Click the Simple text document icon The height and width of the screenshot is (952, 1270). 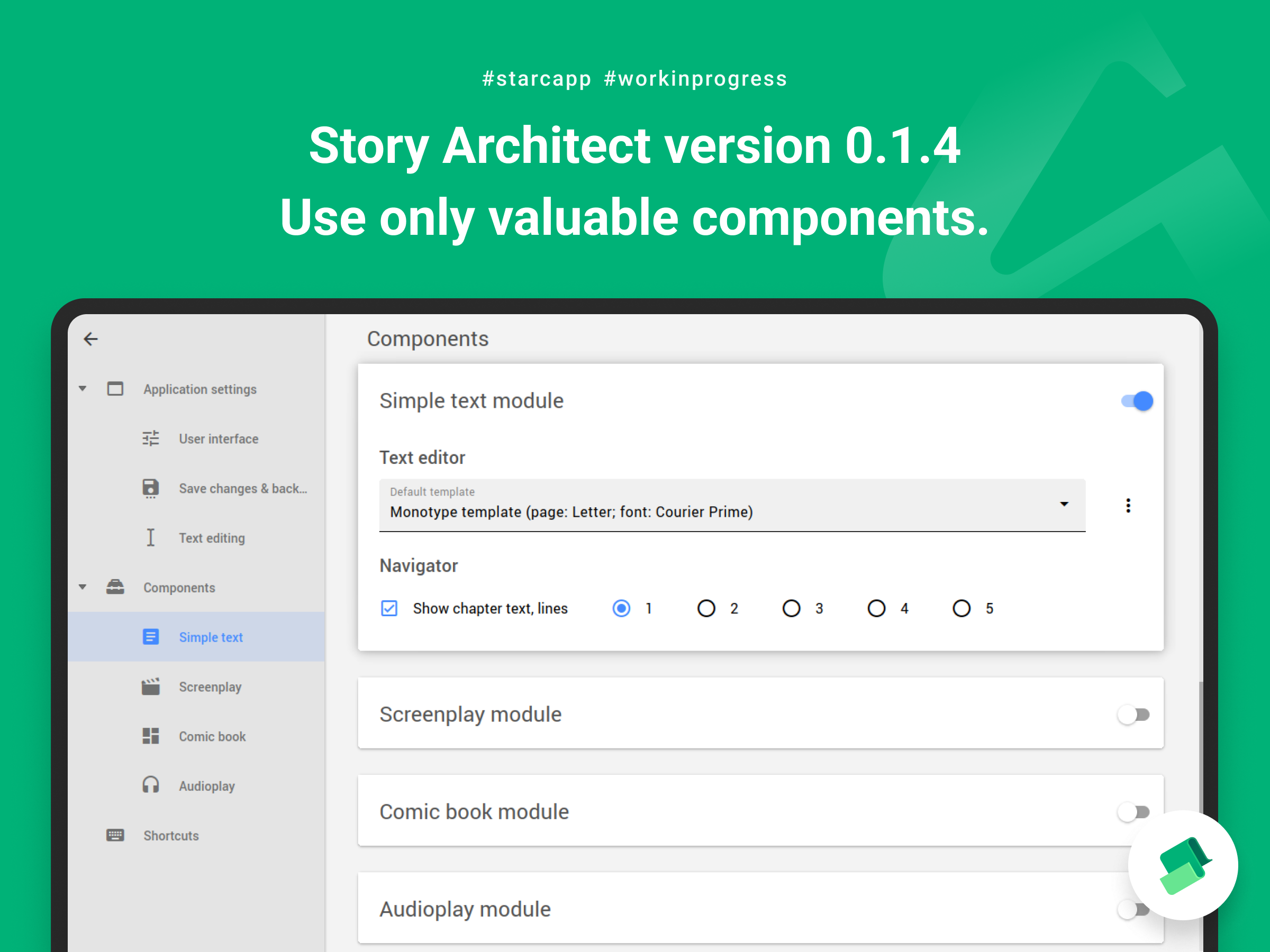[x=150, y=637]
